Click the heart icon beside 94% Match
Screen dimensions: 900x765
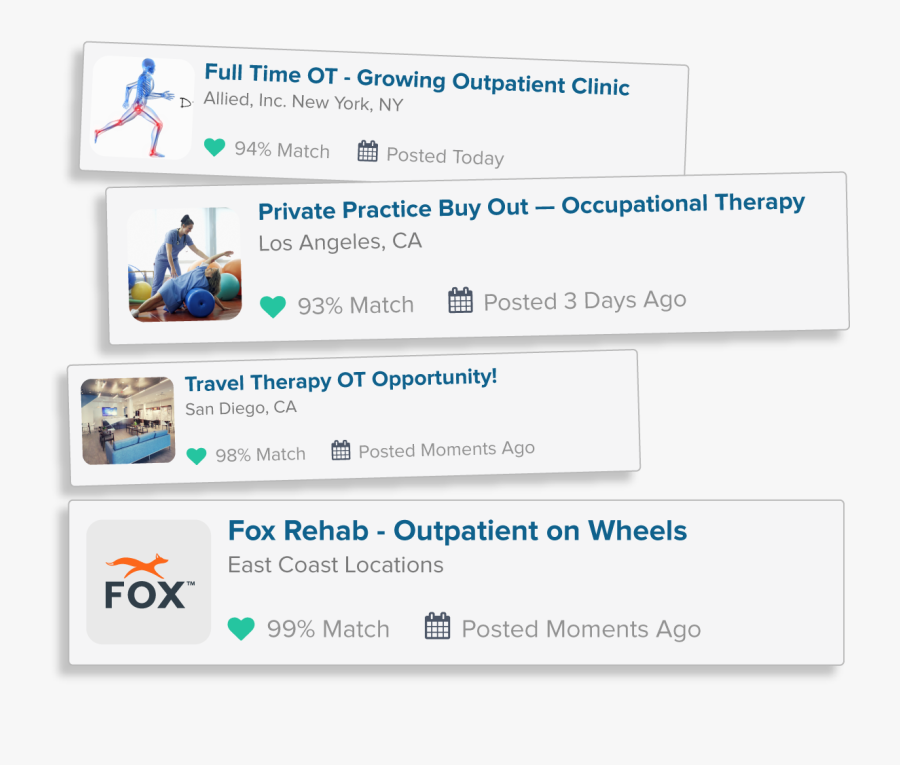pyautogui.click(x=215, y=147)
